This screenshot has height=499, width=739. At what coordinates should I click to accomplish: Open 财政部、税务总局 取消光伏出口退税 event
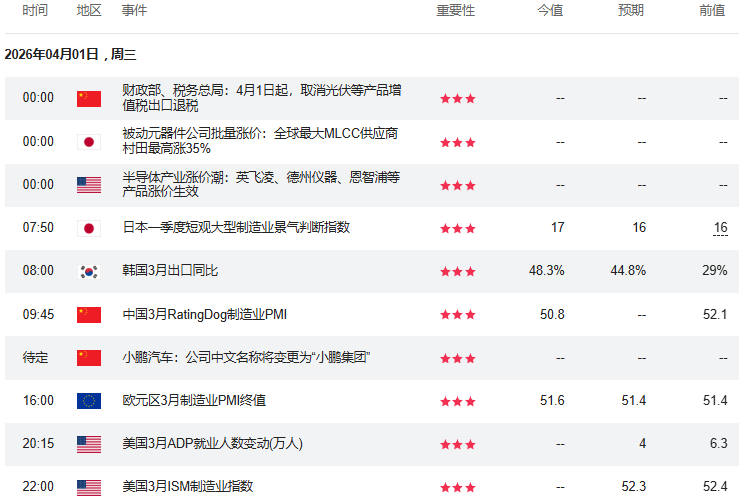click(262, 98)
